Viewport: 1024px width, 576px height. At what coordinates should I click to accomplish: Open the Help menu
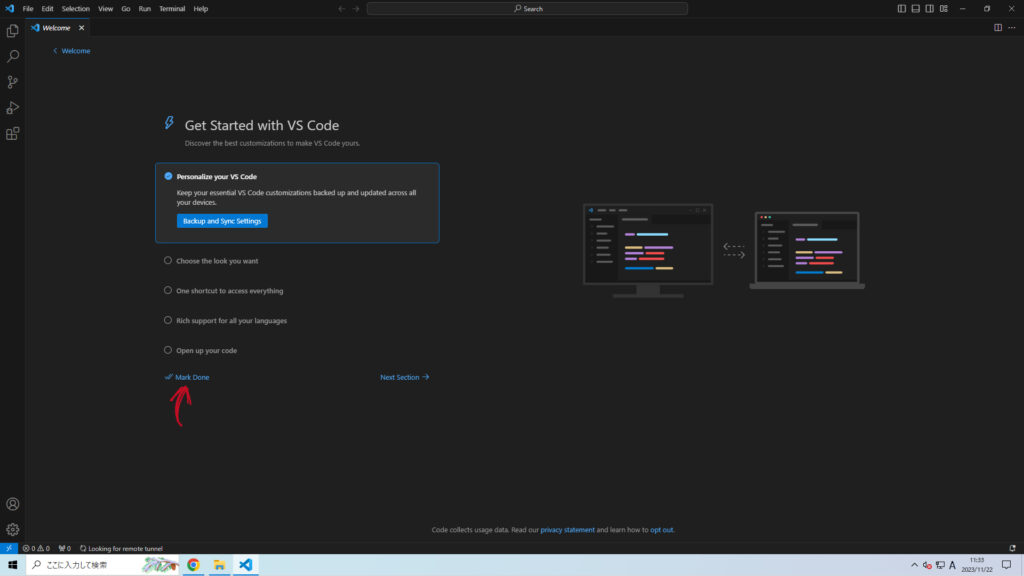(x=200, y=8)
